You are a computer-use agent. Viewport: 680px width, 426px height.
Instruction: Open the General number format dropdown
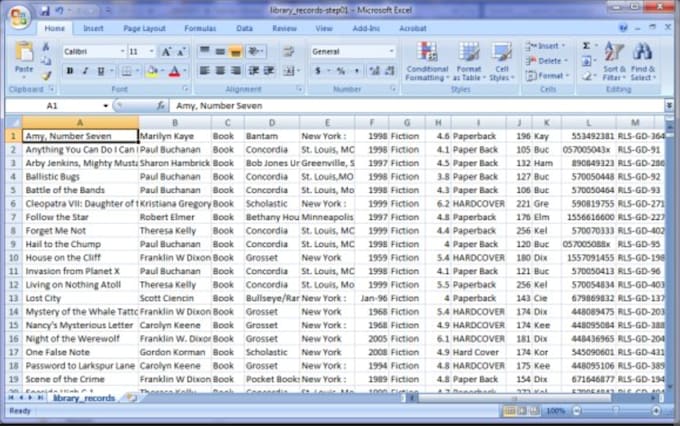pos(391,52)
